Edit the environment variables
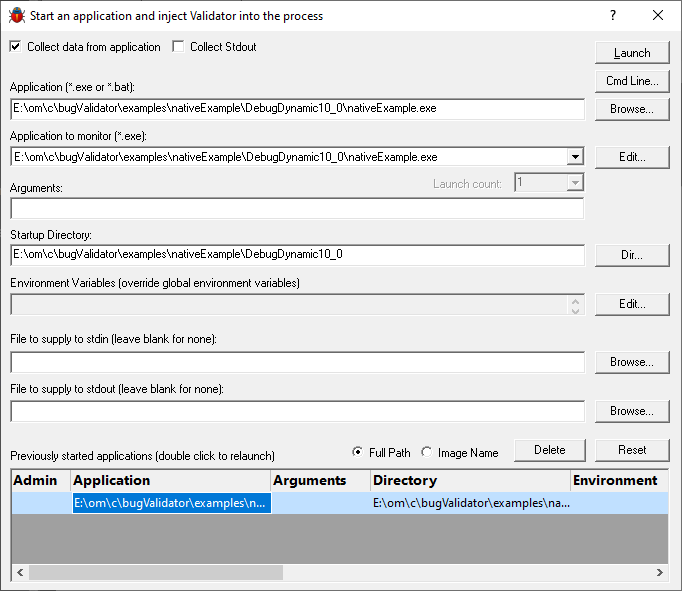The width and height of the screenshot is (682, 591). coord(632,304)
